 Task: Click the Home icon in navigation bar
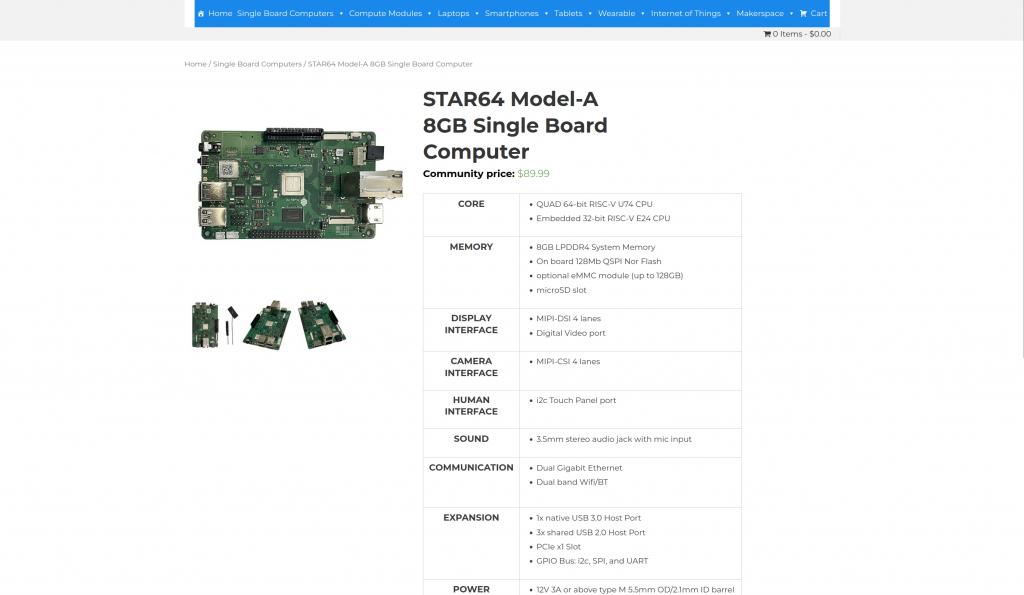pos(201,14)
